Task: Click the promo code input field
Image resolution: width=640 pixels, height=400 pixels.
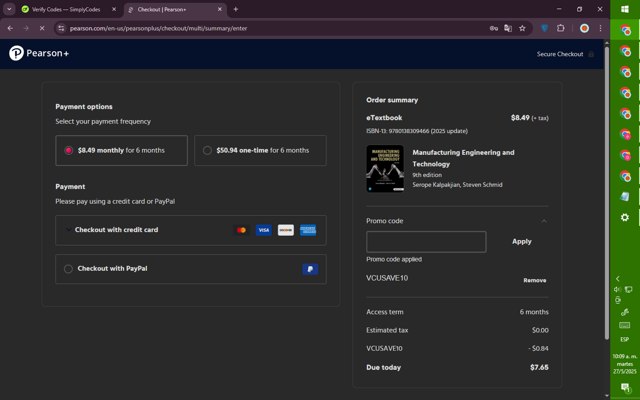Action: coord(426,241)
